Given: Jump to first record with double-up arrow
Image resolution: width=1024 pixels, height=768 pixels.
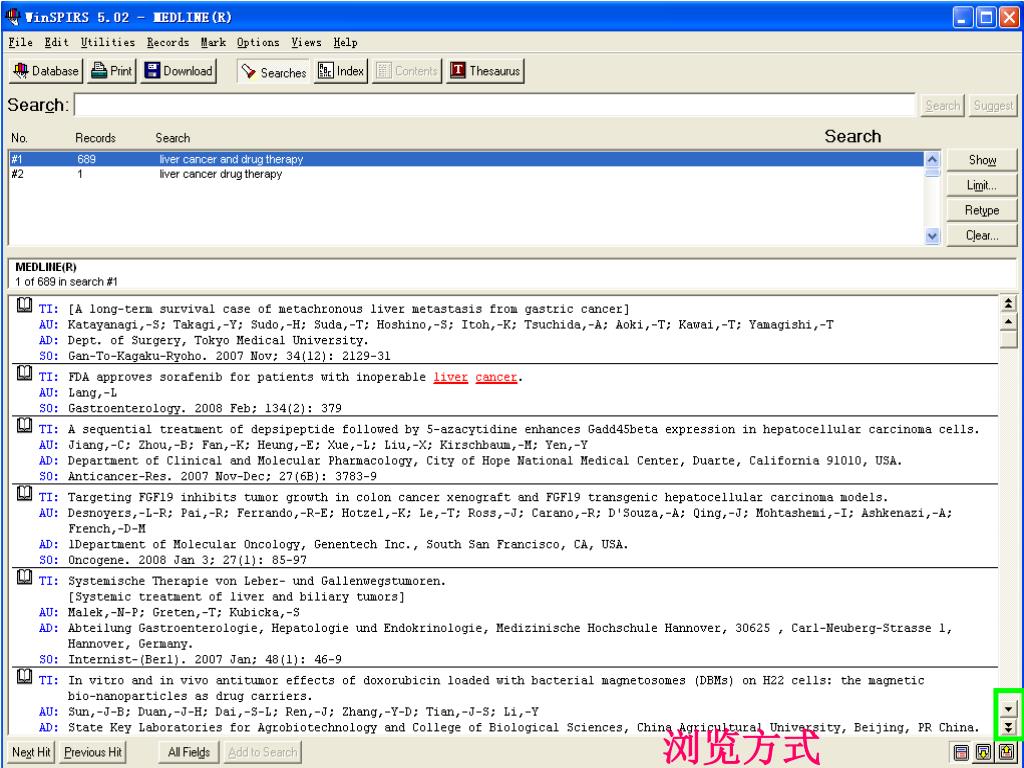Looking at the screenshot, I should (1008, 304).
